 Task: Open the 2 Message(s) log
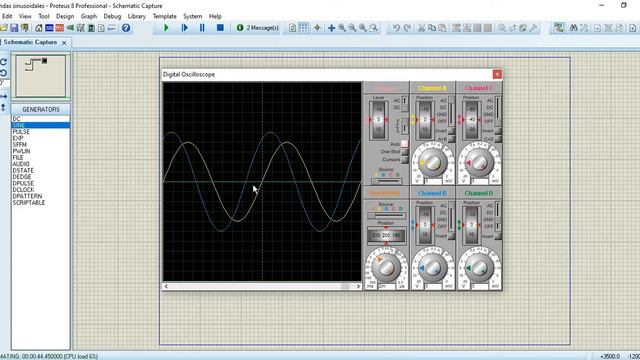pos(258,28)
